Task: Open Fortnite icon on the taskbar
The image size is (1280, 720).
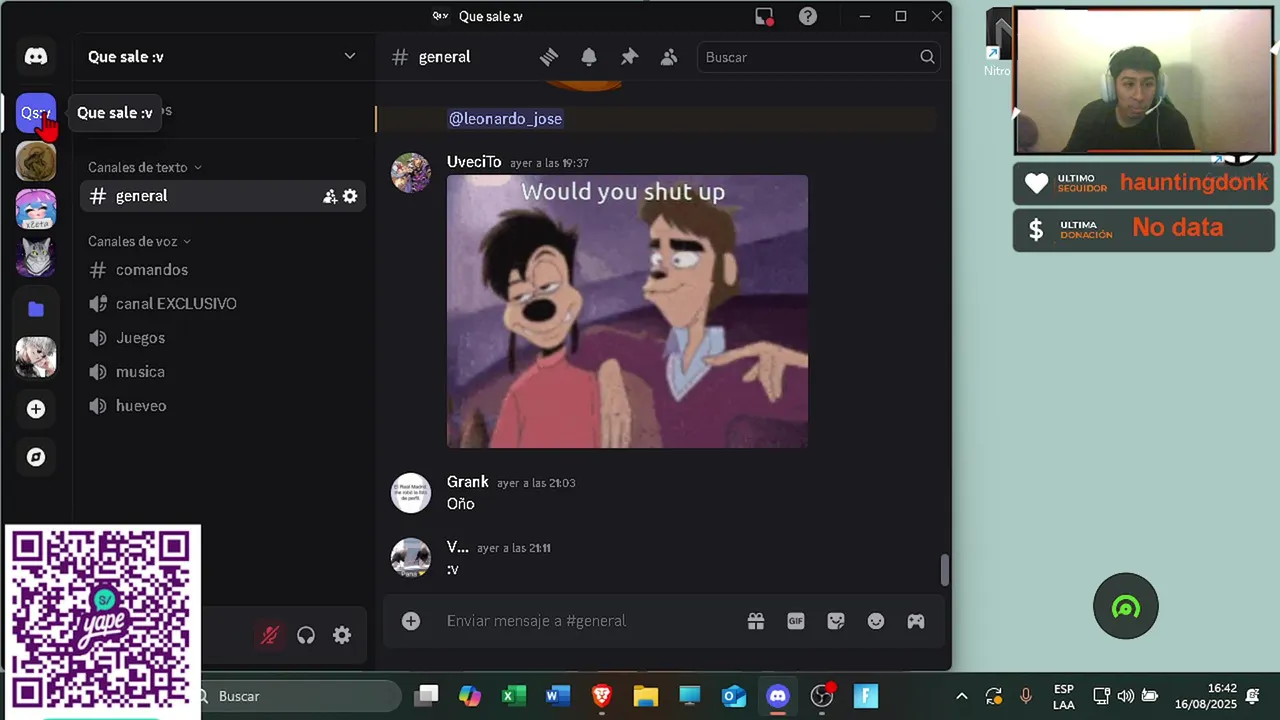Action: (866, 696)
